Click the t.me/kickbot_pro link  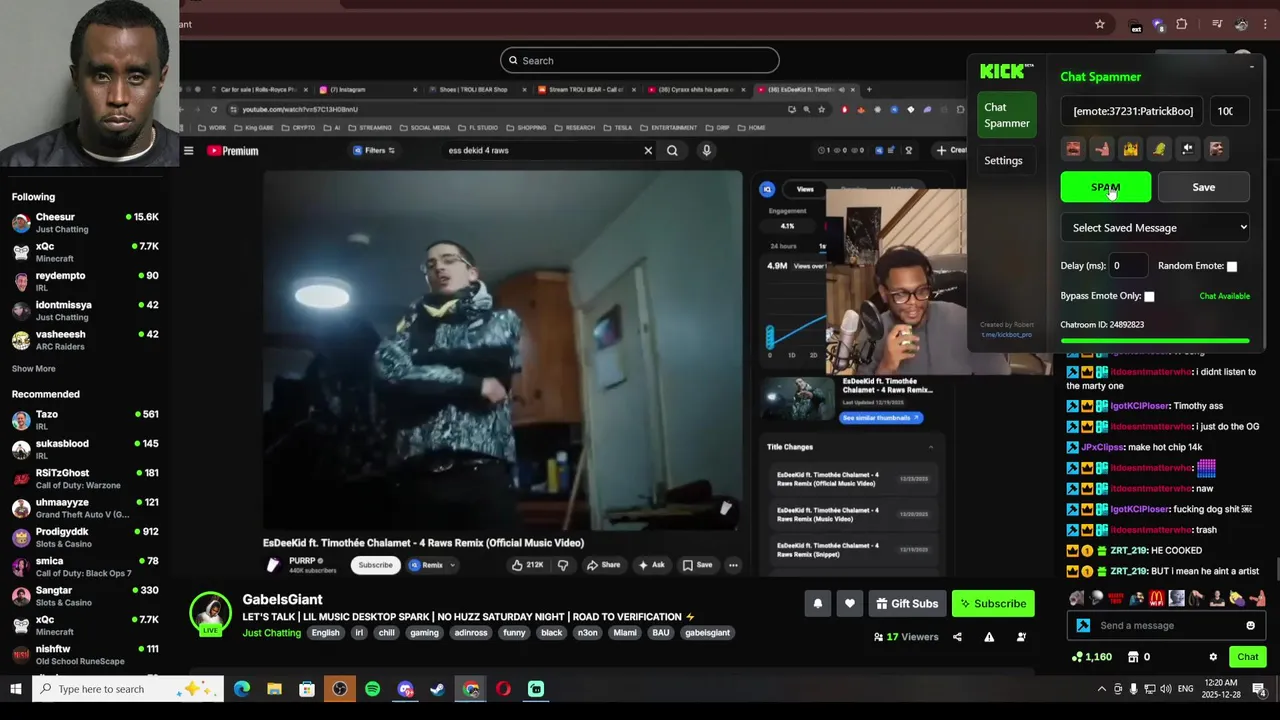tap(1007, 335)
